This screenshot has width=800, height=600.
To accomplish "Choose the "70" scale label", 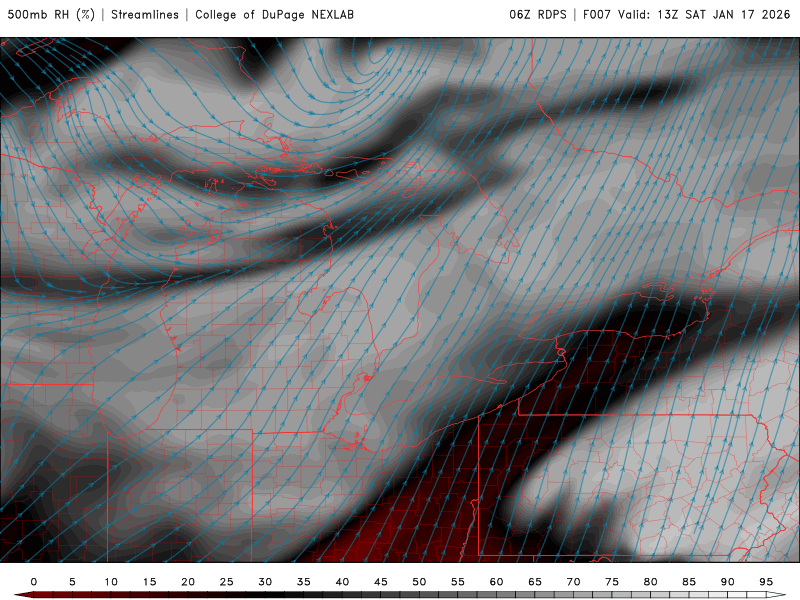I will [573, 582].
